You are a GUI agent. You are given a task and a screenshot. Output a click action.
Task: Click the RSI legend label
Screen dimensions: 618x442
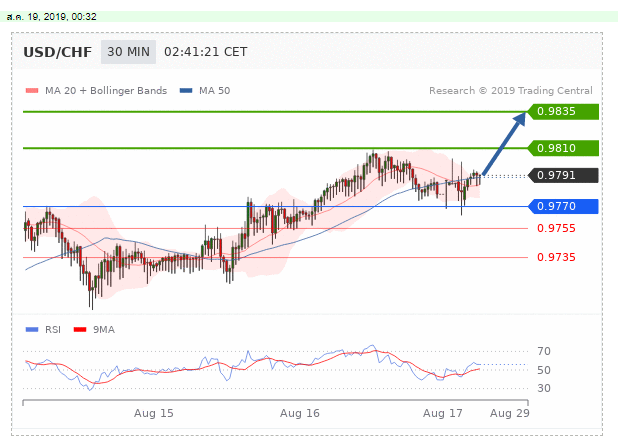53,330
